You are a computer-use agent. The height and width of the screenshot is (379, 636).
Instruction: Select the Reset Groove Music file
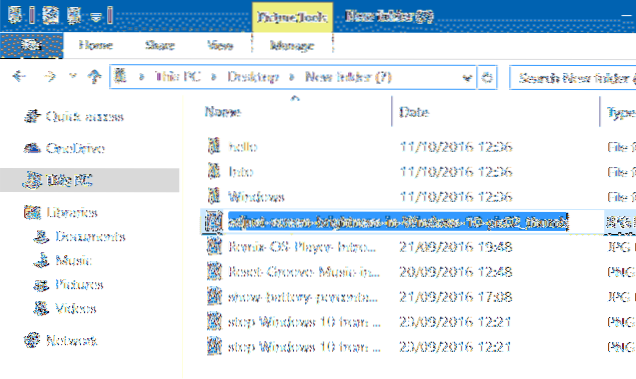[x=304, y=271]
